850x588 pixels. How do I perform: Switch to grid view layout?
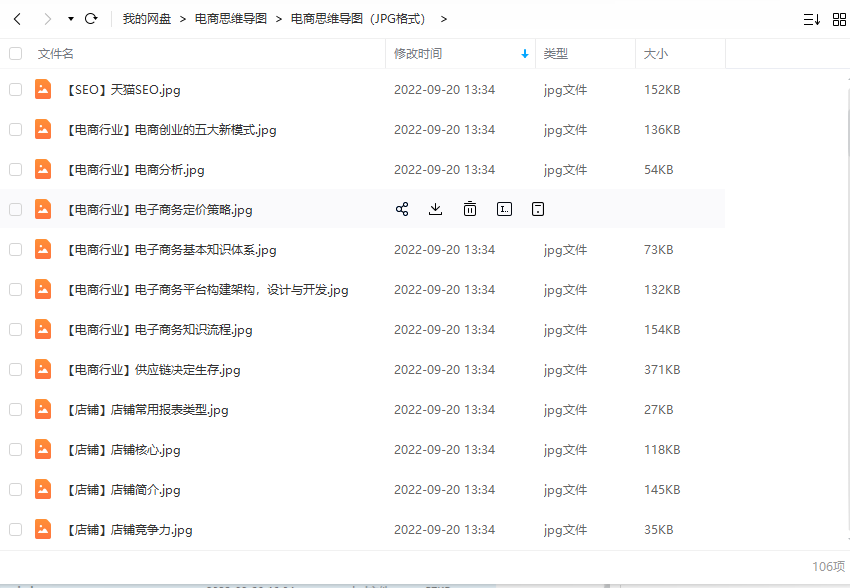click(x=839, y=20)
